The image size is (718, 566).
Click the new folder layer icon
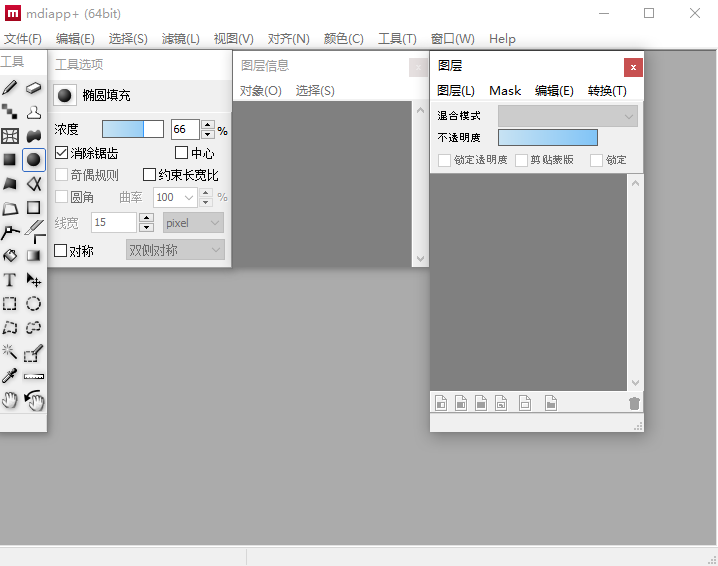(x=551, y=403)
